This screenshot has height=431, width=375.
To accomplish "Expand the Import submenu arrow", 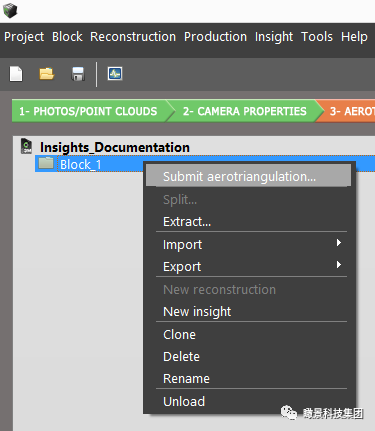I will pos(339,243).
